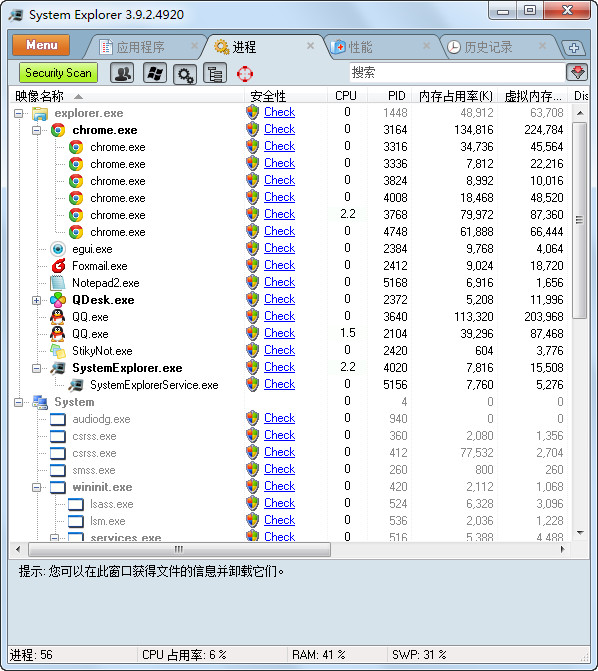Image resolution: width=598 pixels, height=671 pixels.
Task: Click the Security Scan button
Action: tap(58, 73)
